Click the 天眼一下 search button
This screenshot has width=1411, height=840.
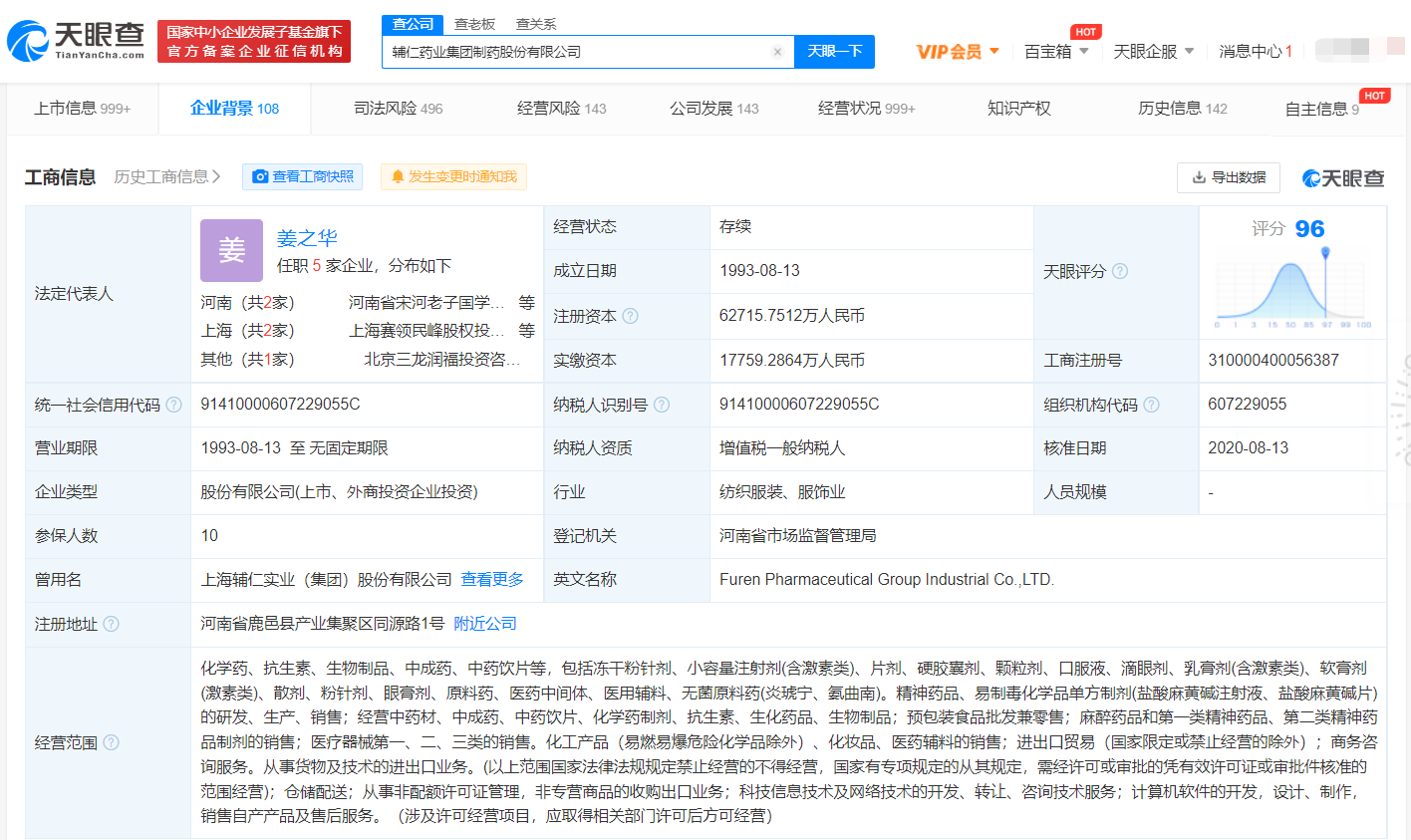[x=834, y=52]
